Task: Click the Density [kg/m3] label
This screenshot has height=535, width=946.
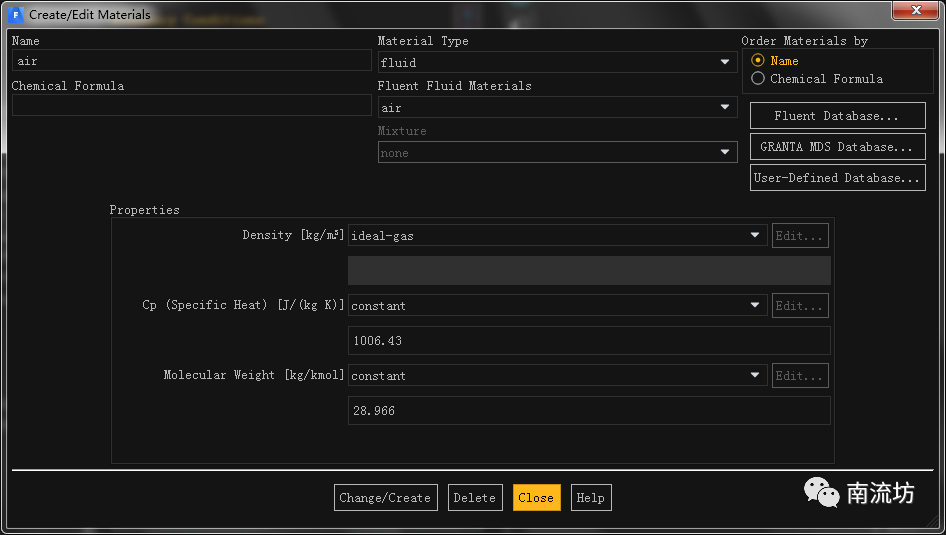Action: click(x=293, y=235)
